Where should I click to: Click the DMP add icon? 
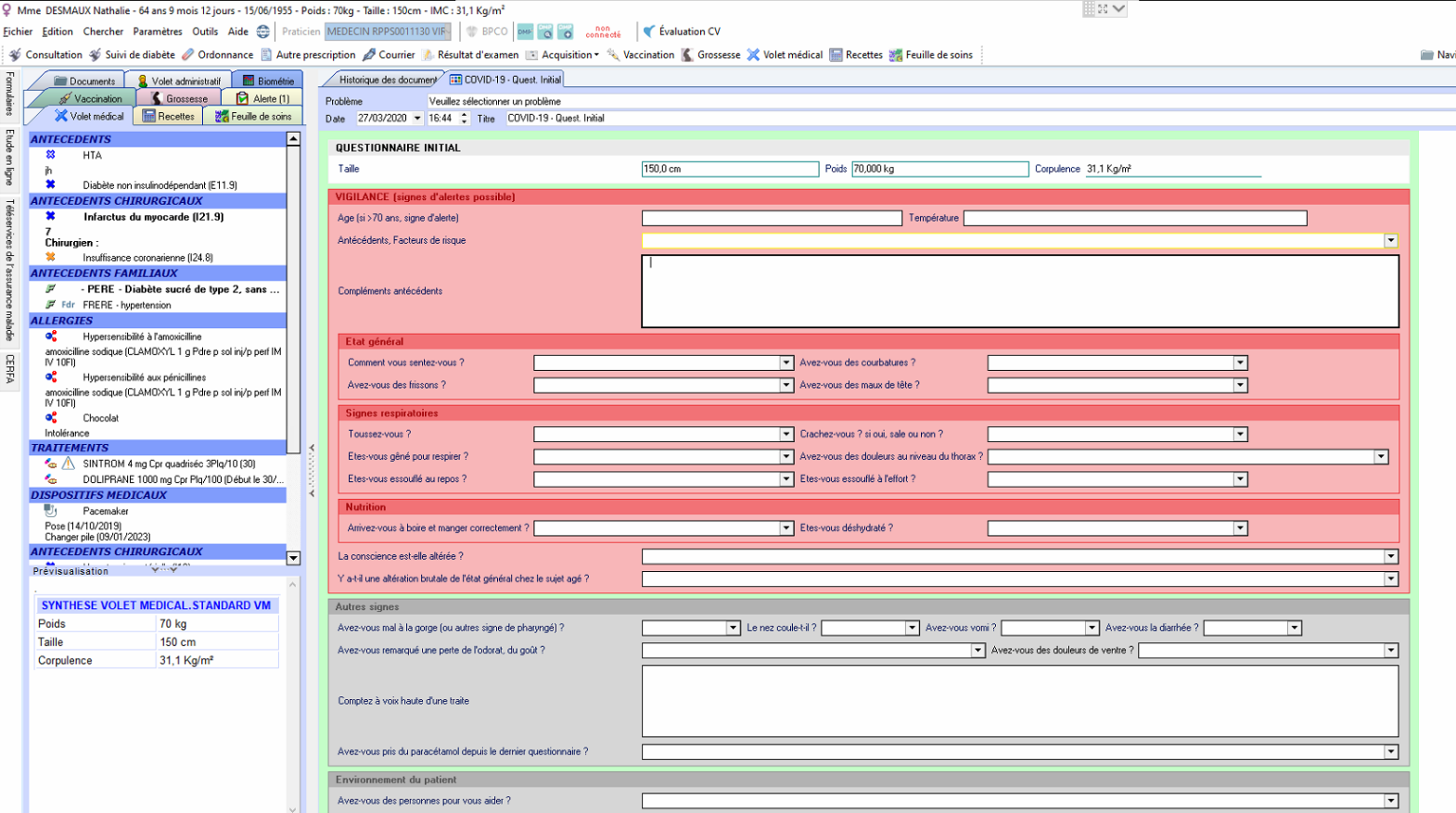click(x=566, y=32)
